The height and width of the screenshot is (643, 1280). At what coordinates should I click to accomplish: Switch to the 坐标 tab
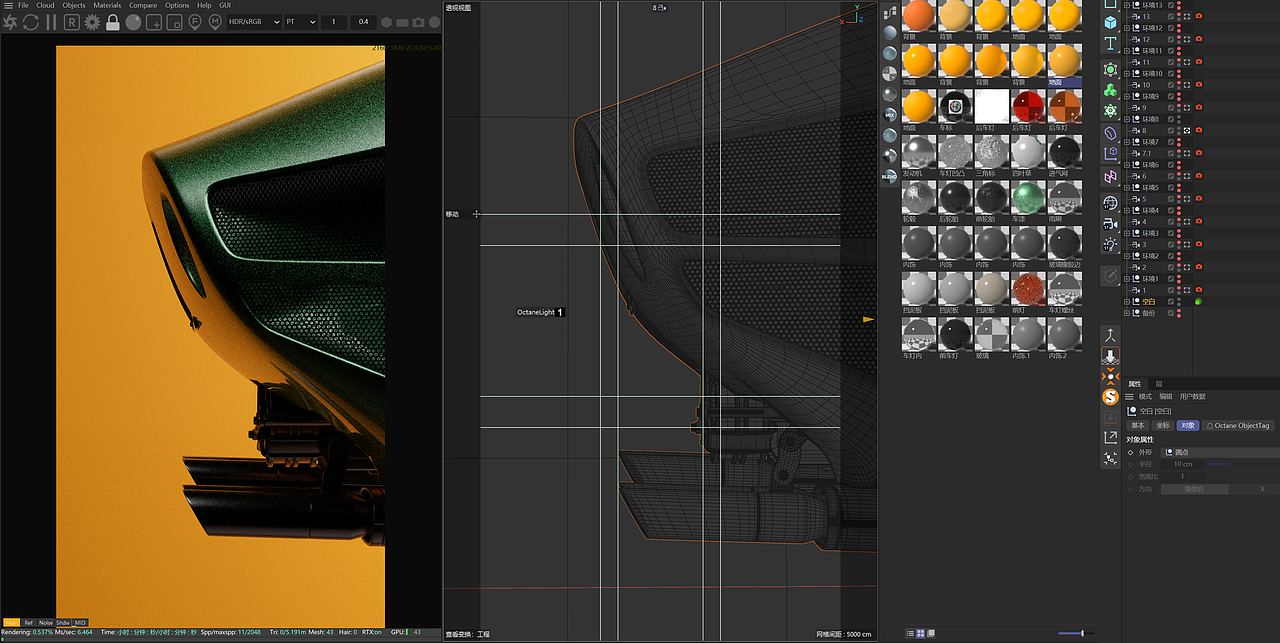tap(1163, 425)
